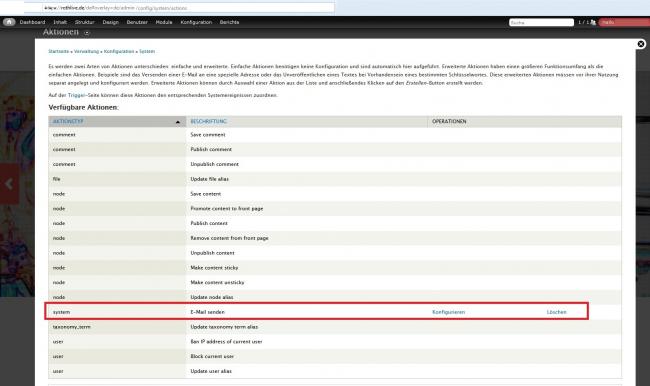The height and width of the screenshot is (386, 650).
Task: Open the Konfiguration menu
Action: click(196, 22)
